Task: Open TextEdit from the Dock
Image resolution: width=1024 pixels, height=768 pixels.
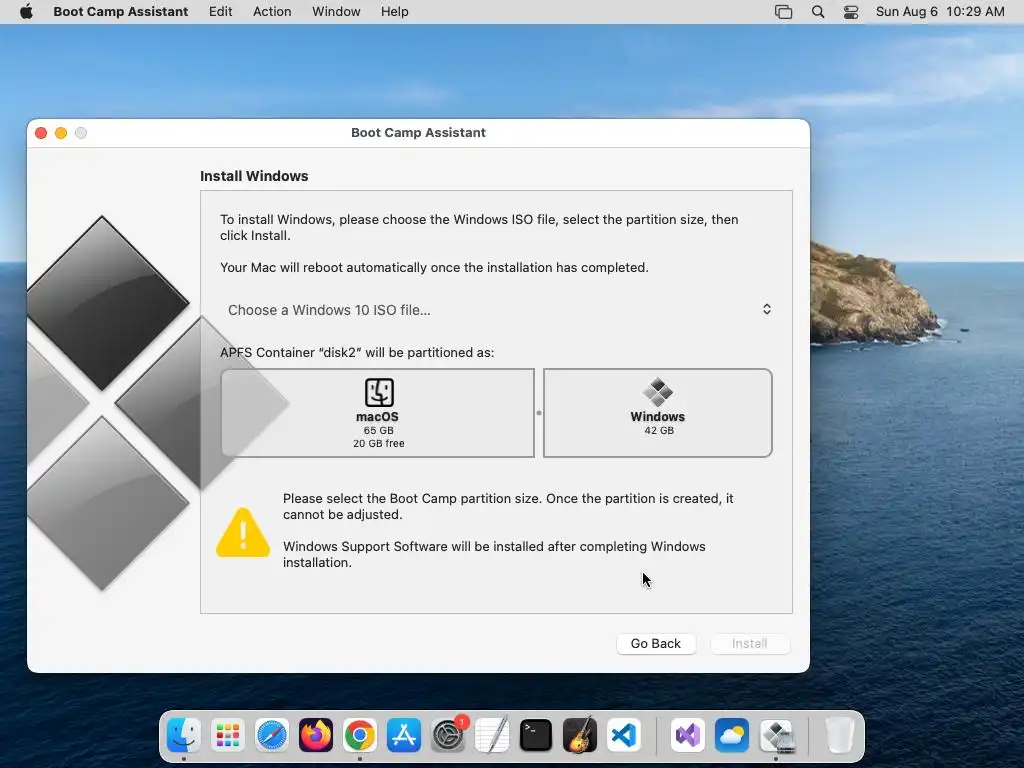Action: 492,735
